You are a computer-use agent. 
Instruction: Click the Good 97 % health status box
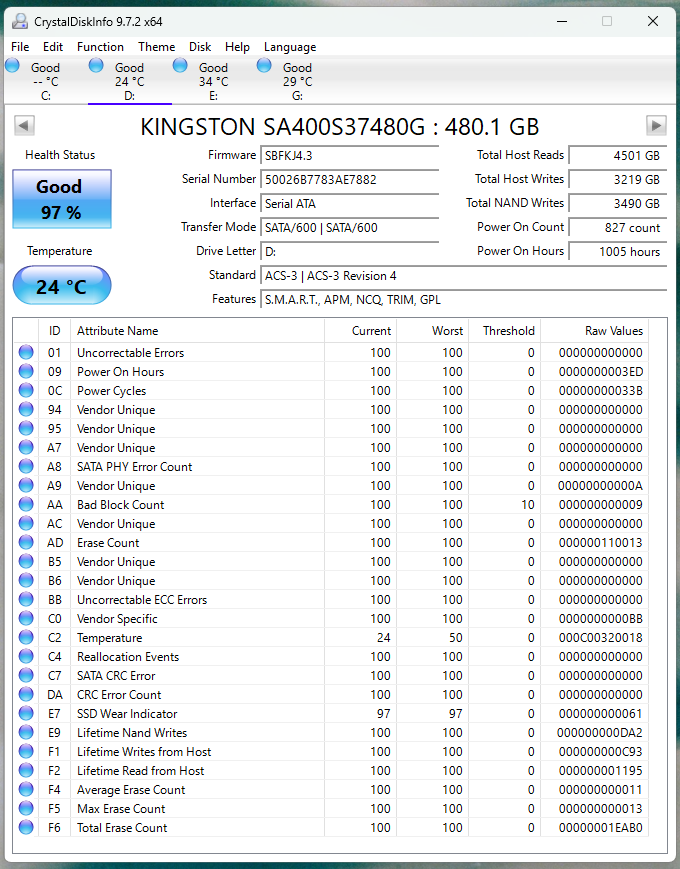(61, 199)
